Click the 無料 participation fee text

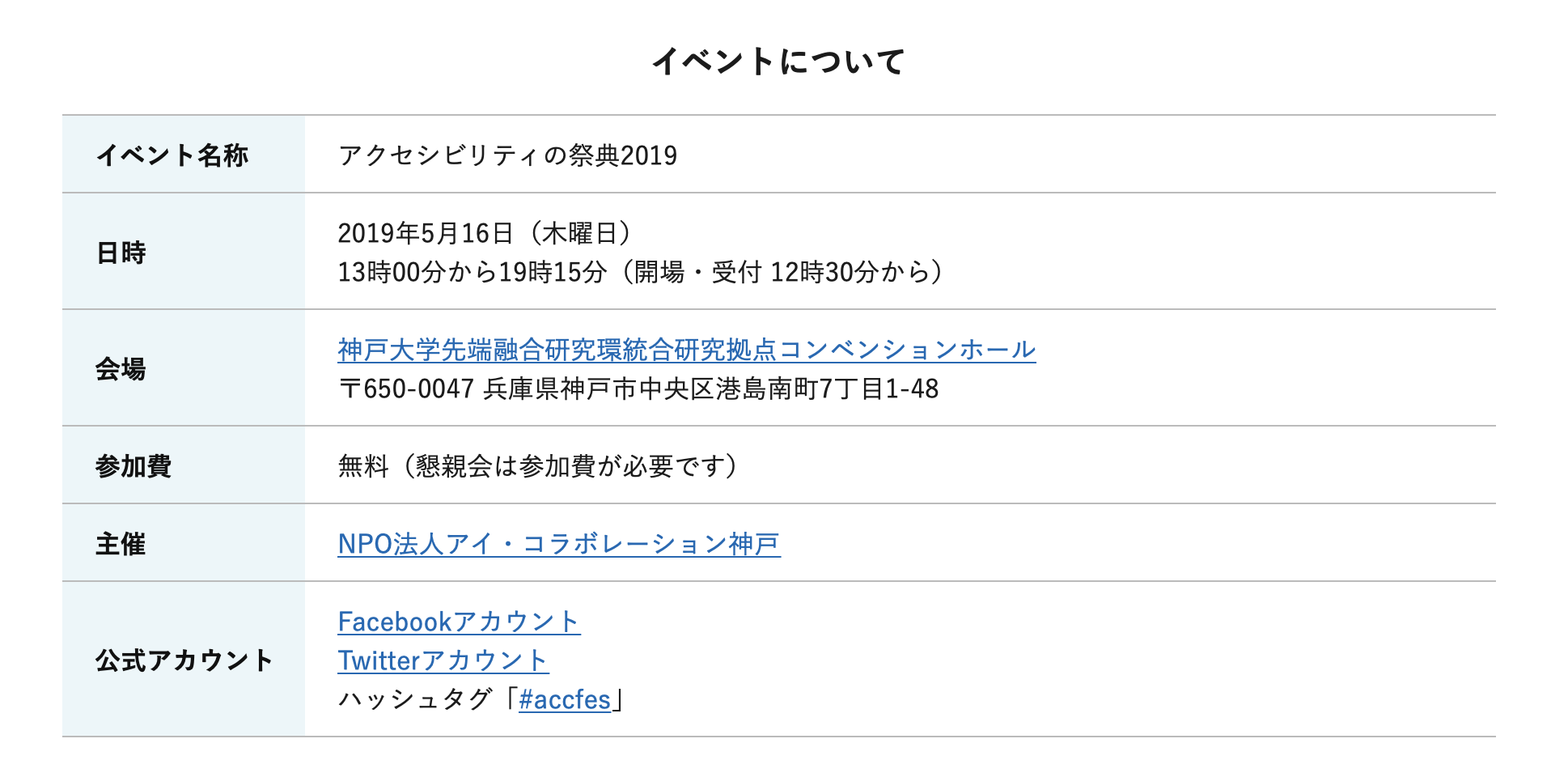point(363,466)
